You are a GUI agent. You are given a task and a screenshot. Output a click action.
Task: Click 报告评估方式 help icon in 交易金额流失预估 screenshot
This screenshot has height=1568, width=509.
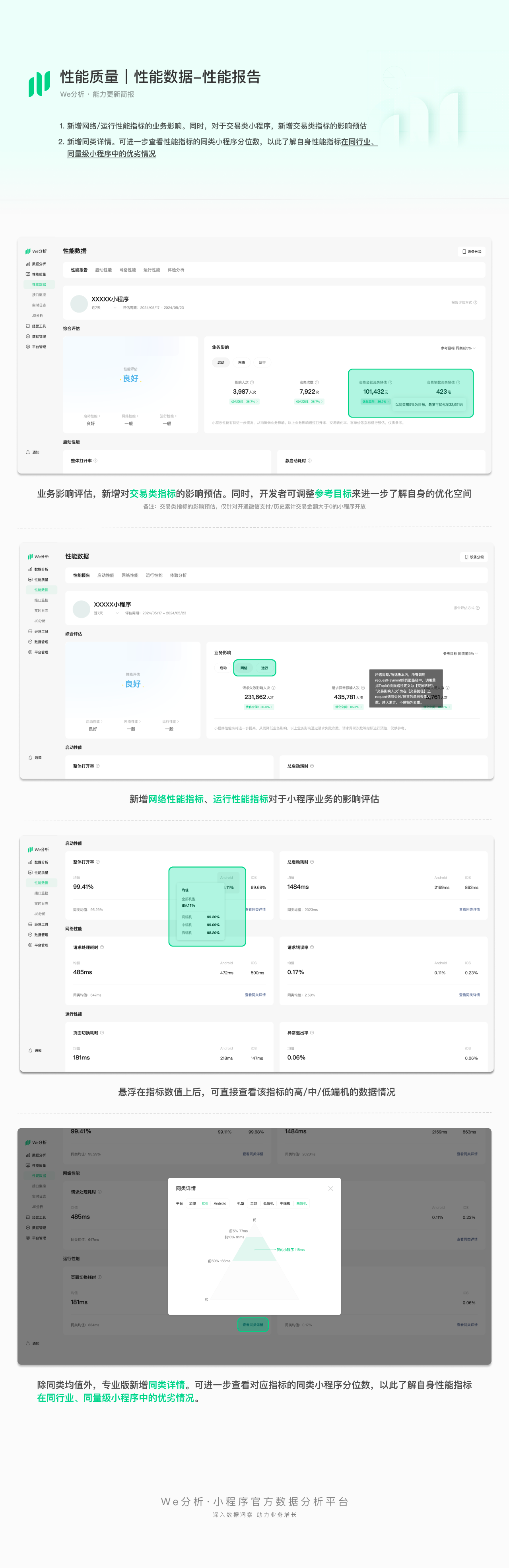pos(476,303)
